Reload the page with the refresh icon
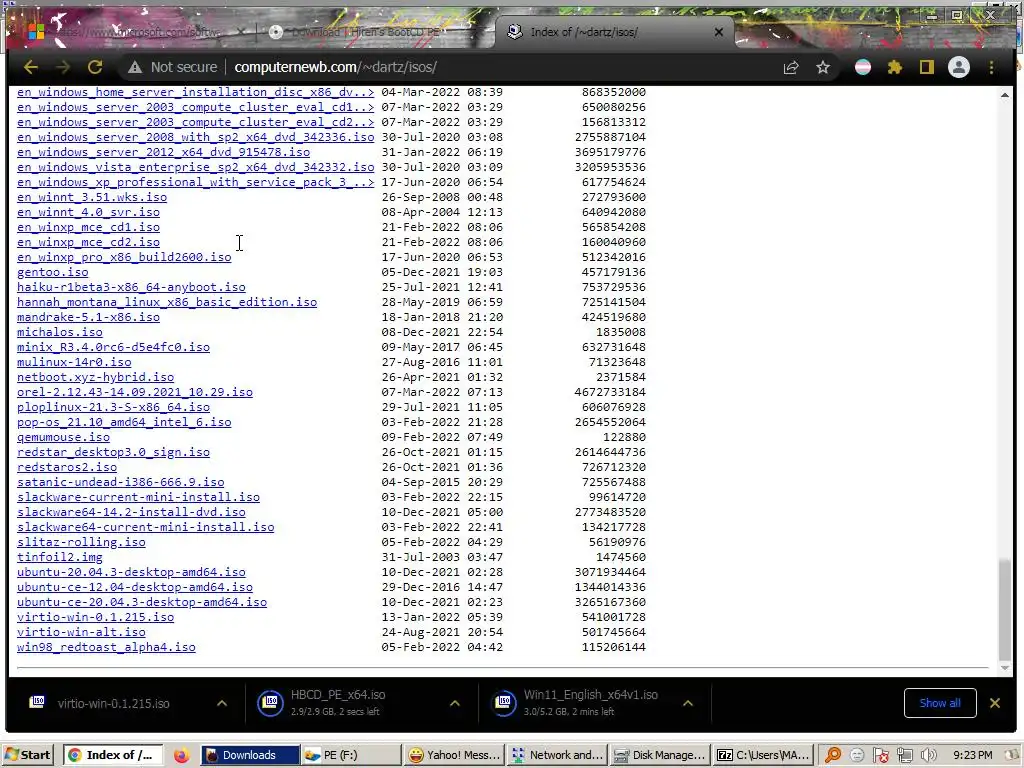The image size is (1024, 768). pos(95,67)
